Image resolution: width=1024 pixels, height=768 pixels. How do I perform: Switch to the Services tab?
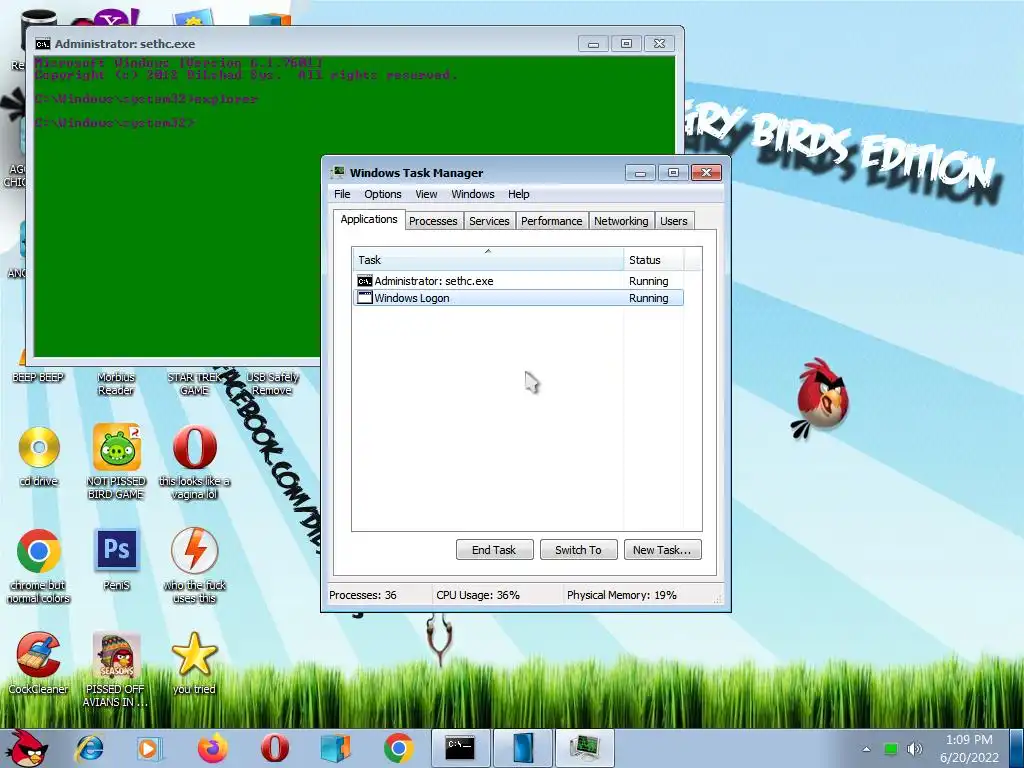click(489, 221)
